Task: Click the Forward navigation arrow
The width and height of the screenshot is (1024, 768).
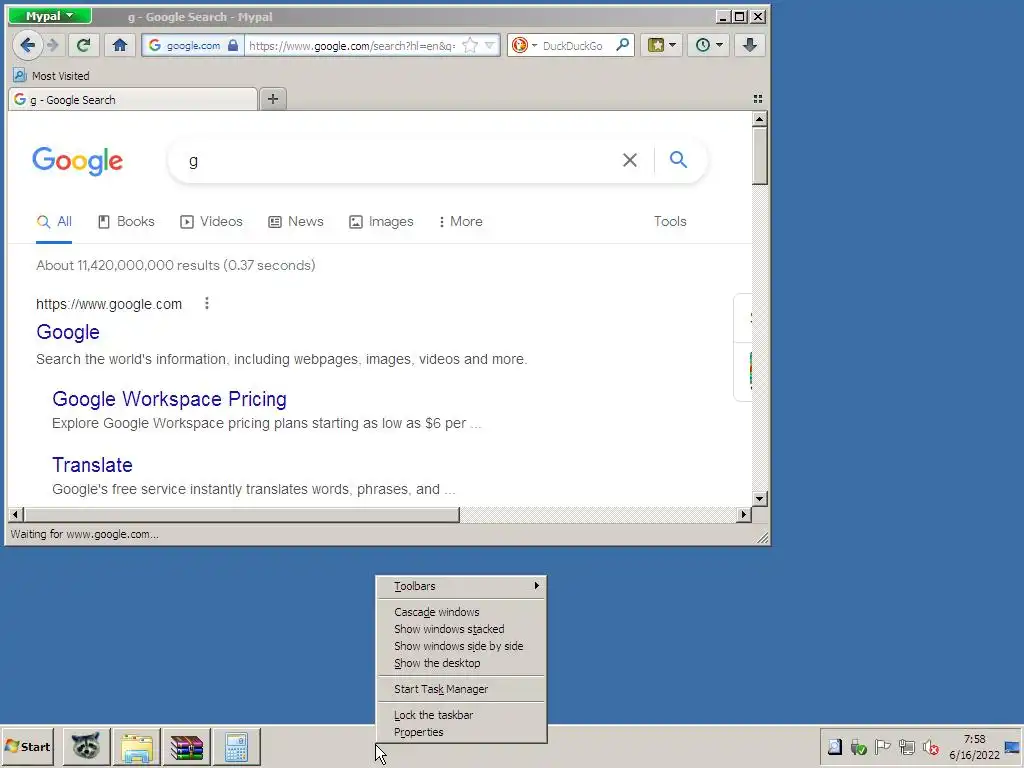Action: [x=53, y=45]
